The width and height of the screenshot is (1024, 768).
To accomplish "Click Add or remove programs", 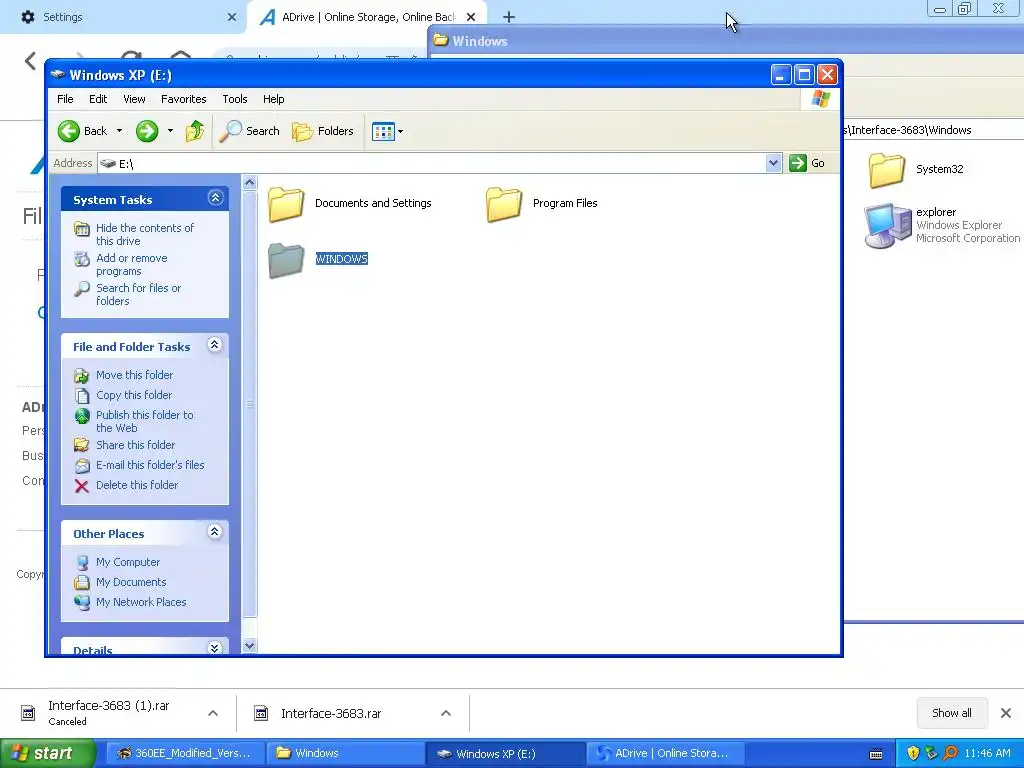I will tap(131, 264).
